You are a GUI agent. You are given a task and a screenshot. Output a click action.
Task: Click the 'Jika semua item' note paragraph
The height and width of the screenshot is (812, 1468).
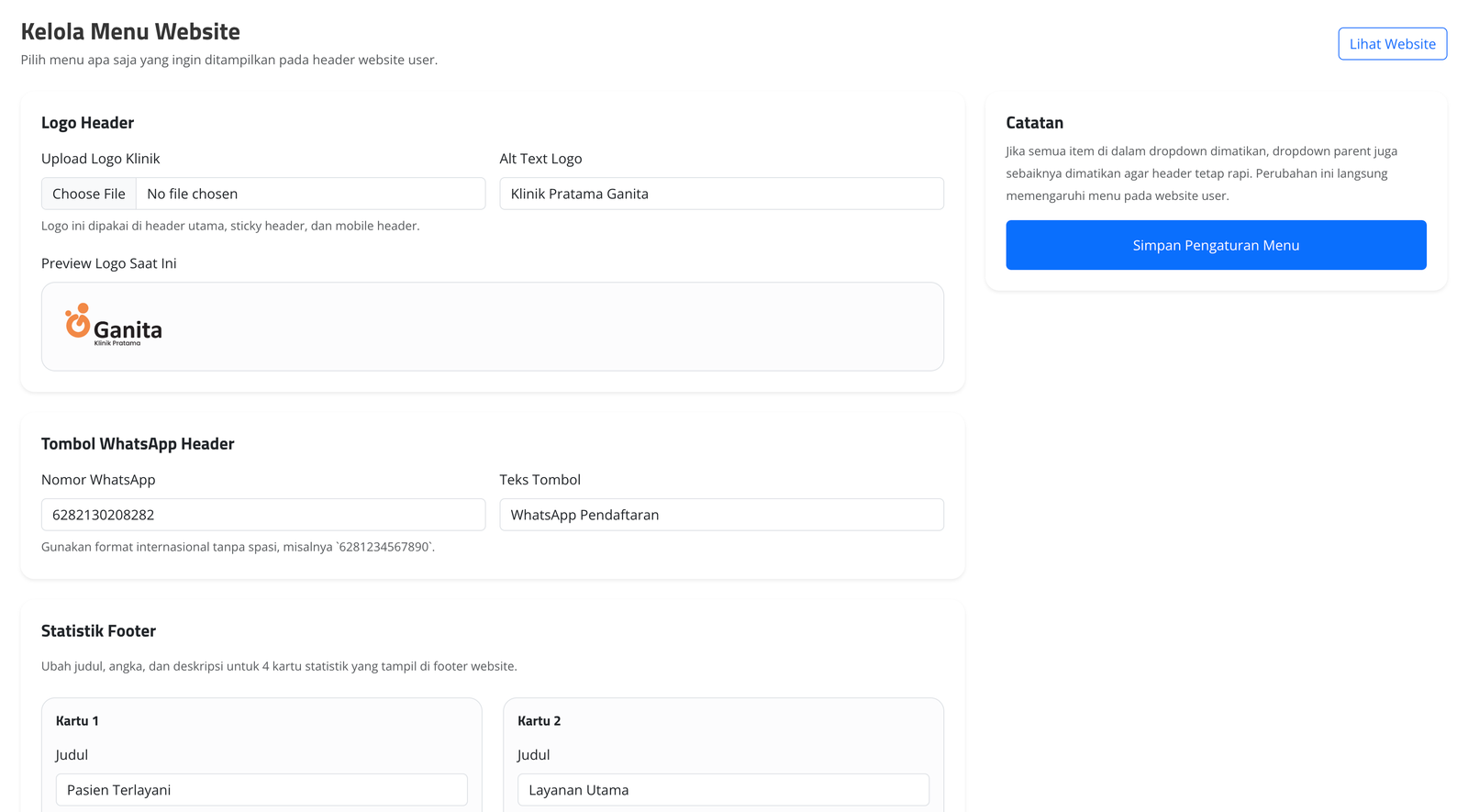click(x=1202, y=173)
